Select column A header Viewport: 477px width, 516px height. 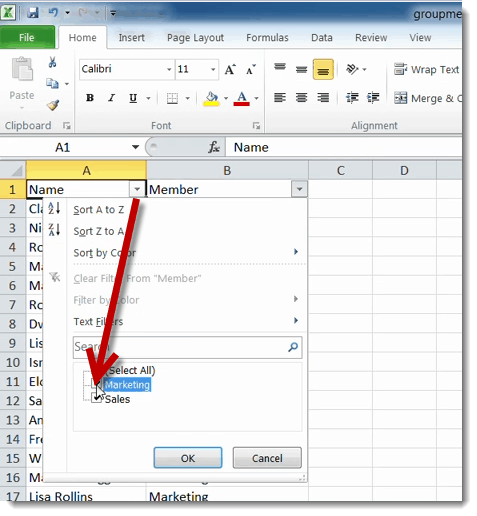coord(86,170)
